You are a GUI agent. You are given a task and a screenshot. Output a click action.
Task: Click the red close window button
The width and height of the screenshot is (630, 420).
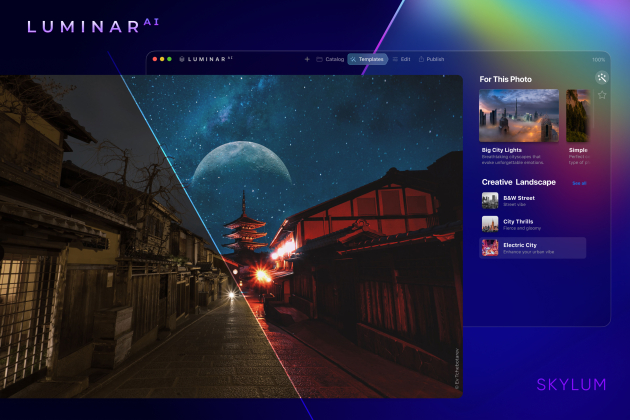point(155,59)
